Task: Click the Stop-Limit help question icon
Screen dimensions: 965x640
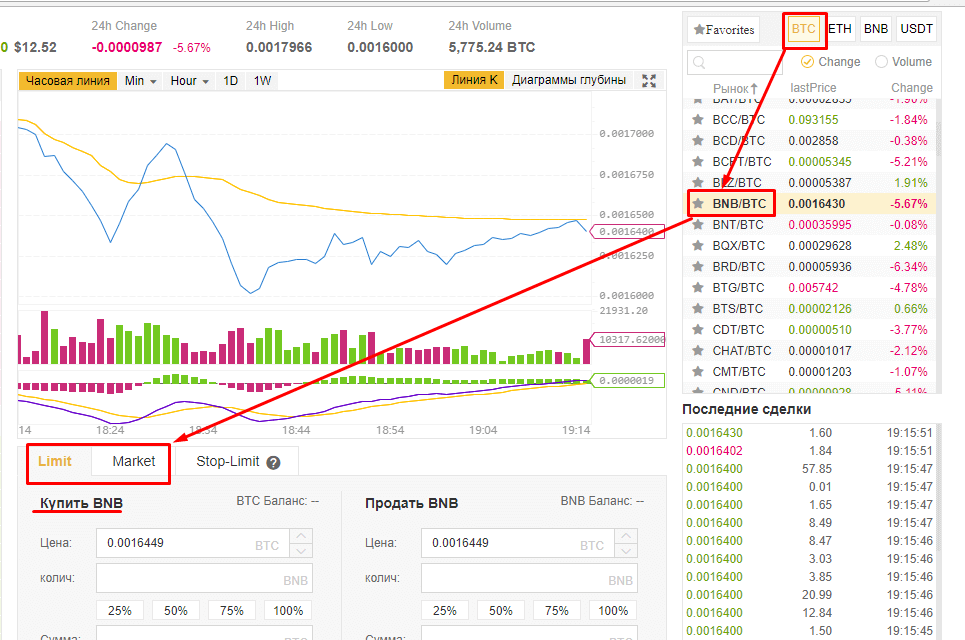Action: [273, 462]
